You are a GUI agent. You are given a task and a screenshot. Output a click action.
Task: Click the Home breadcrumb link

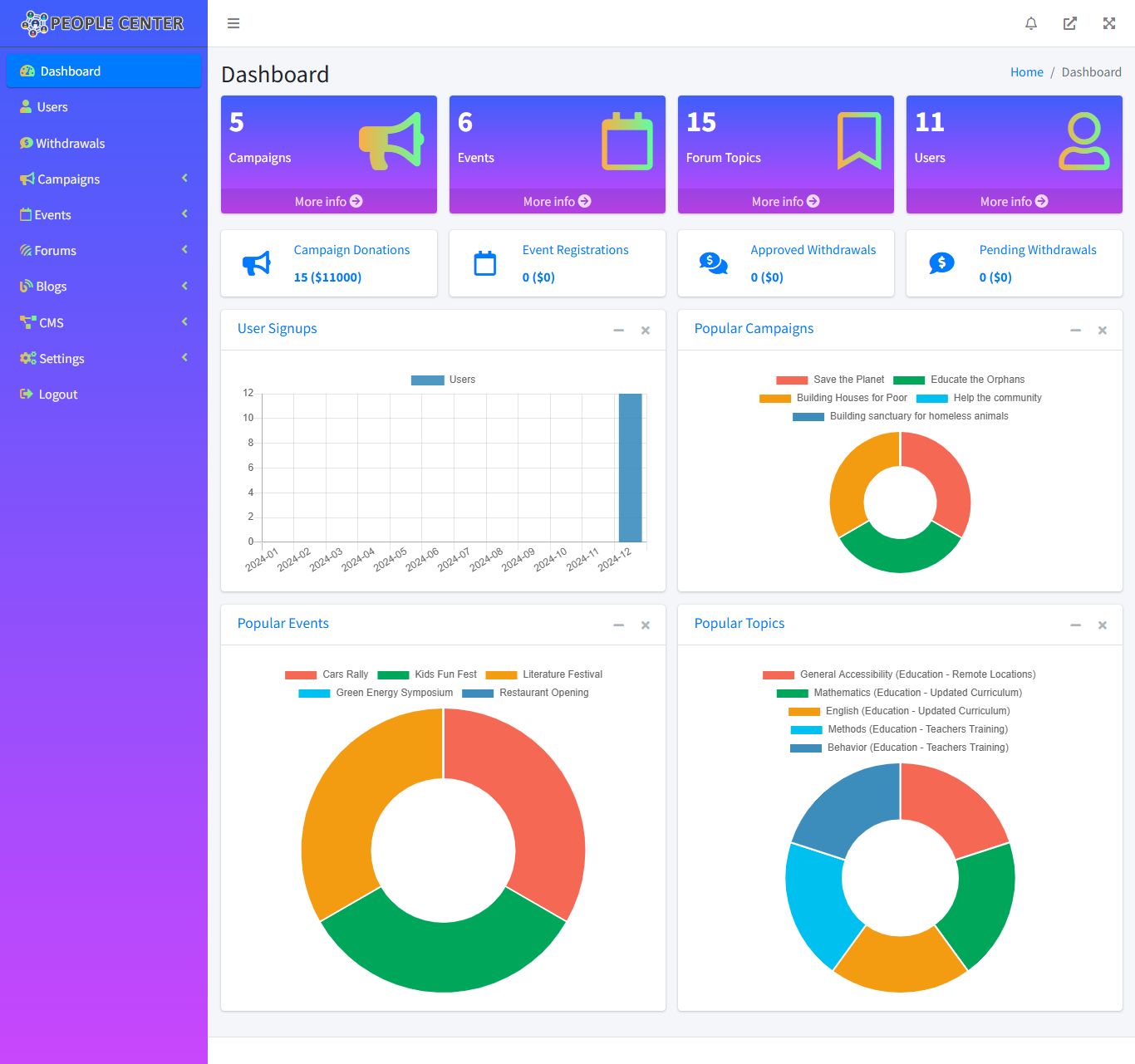point(1027,72)
